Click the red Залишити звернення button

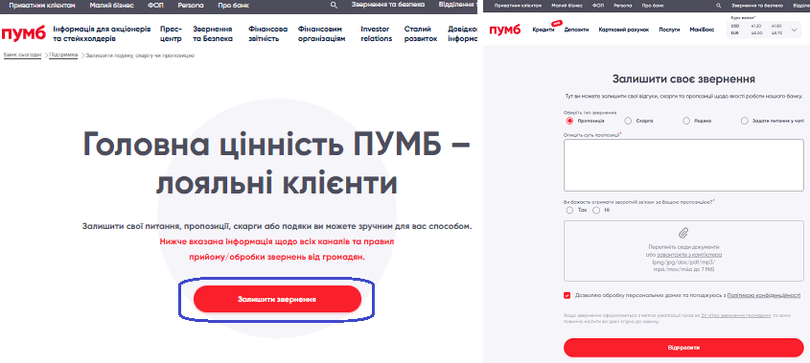point(277,299)
